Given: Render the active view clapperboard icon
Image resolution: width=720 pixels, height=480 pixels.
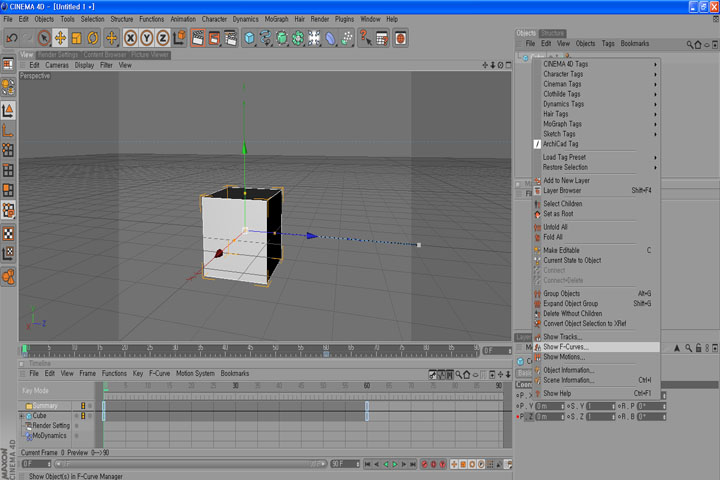Looking at the screenshot, I should click(x=198, y=38).
